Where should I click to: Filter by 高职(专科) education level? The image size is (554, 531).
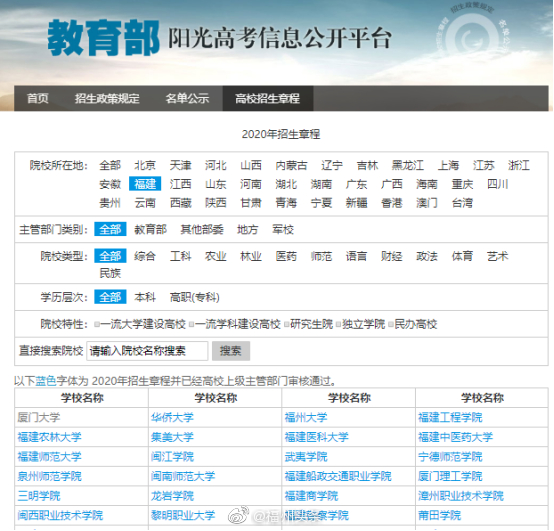[195, 297]
